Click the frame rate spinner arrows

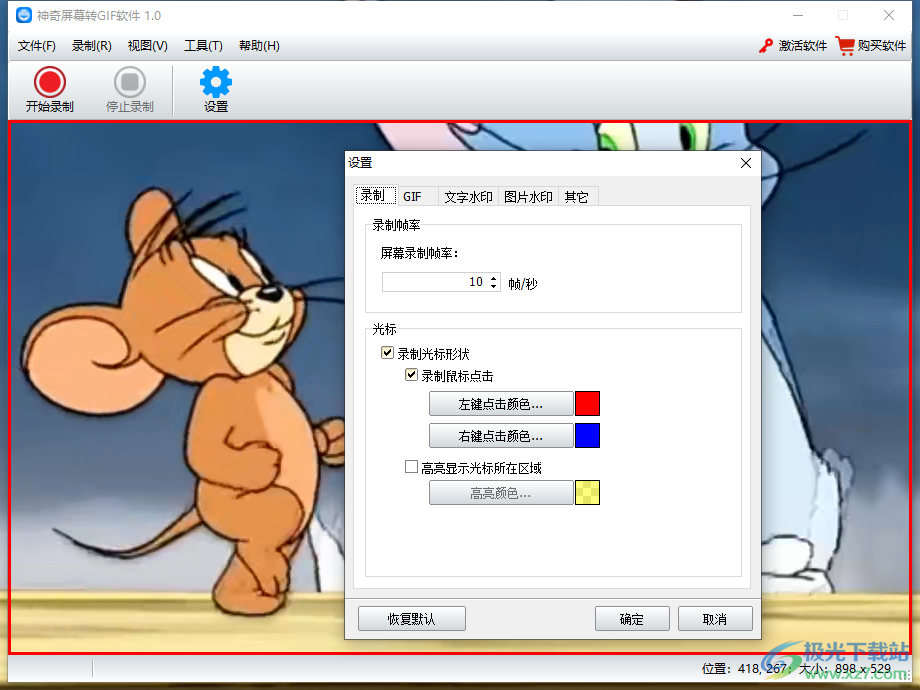click(x=493, y=282)
